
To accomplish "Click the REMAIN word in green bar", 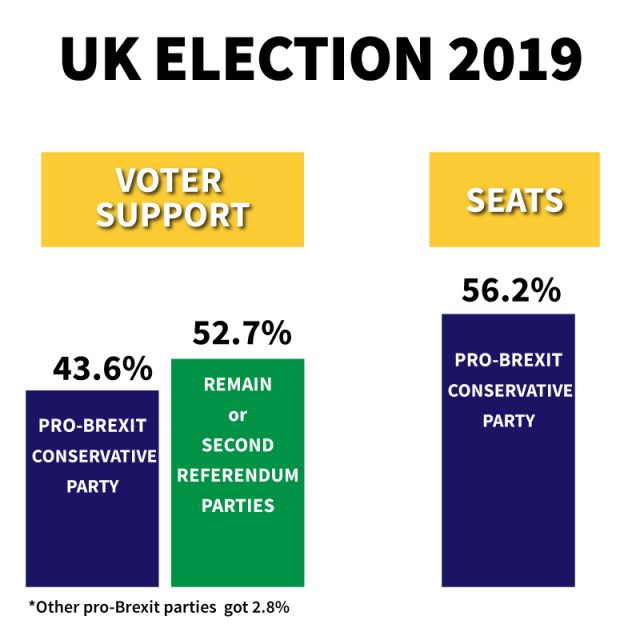I will [x=238, y=384].
